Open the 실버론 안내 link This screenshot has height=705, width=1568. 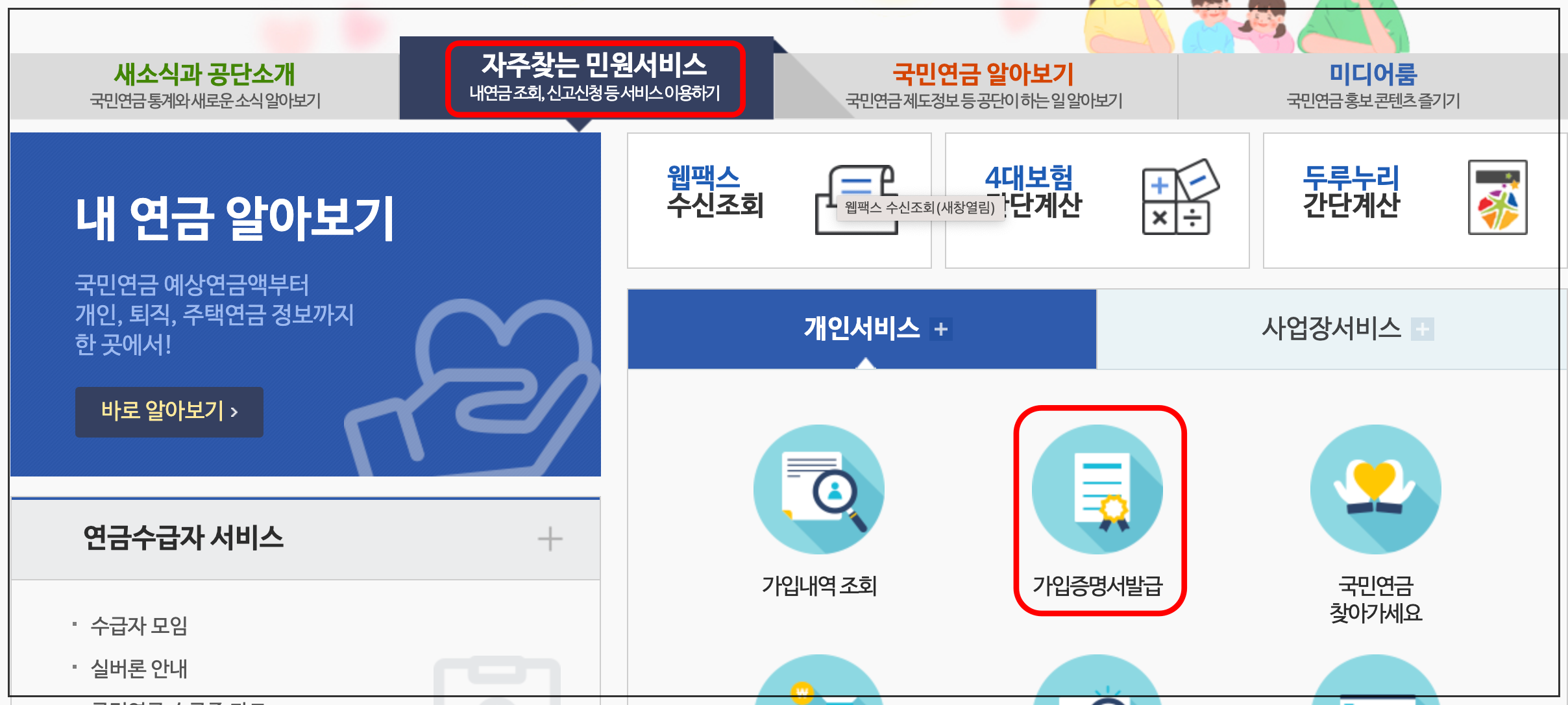[139, 668]
